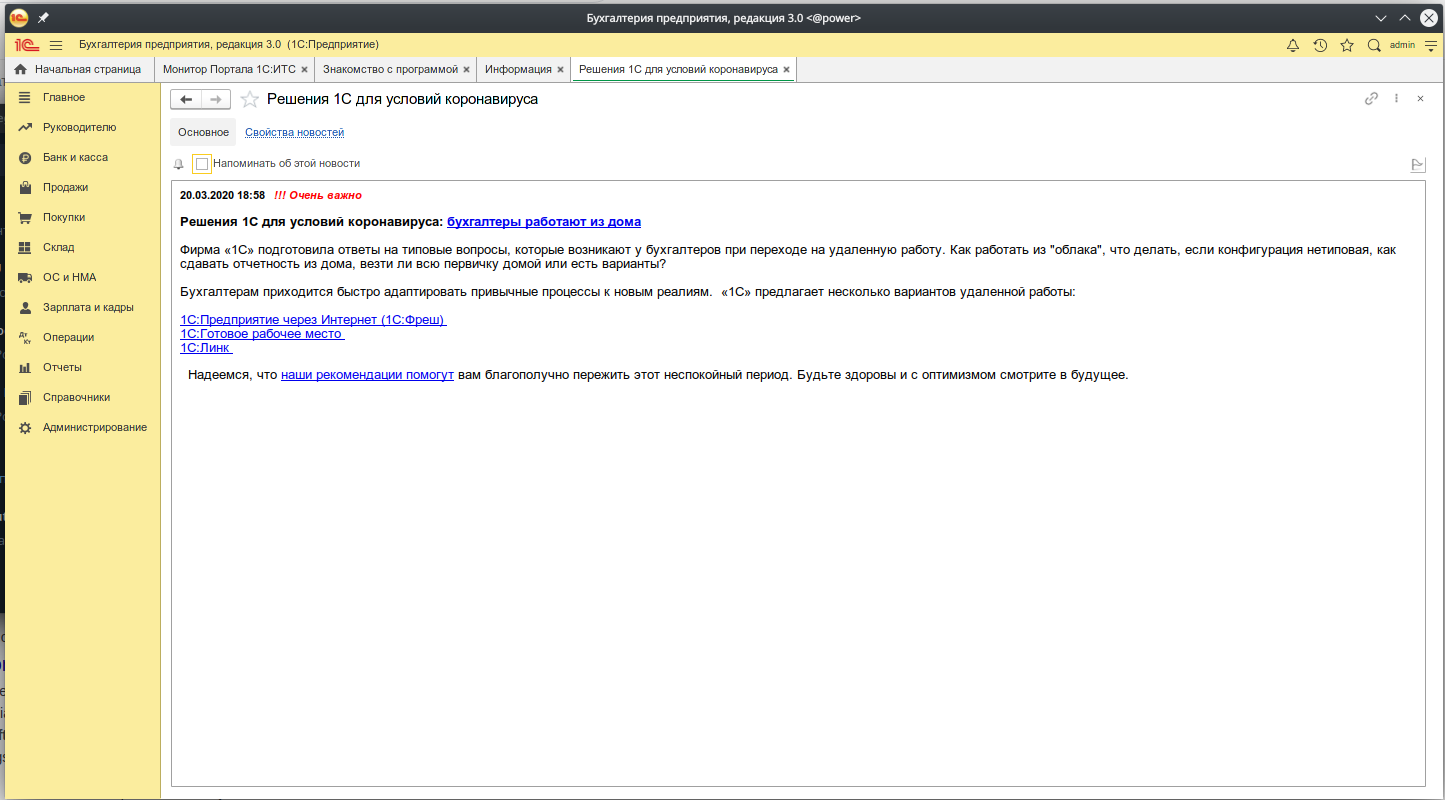Click the reminder bell icon beside checkbox
This screenshot has height=800, width=1445.
click(x=179, y=164)
